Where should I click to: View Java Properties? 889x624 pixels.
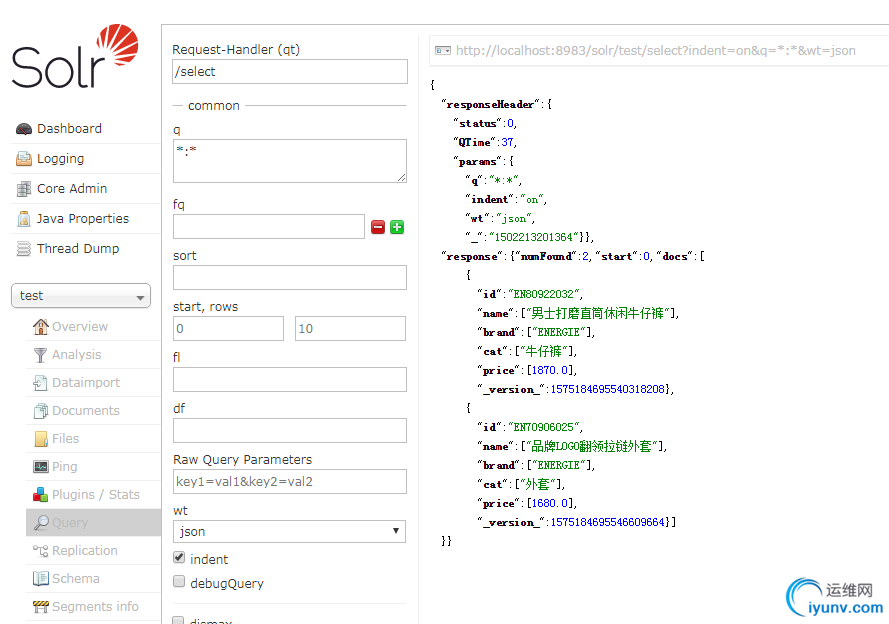(83, 219)
